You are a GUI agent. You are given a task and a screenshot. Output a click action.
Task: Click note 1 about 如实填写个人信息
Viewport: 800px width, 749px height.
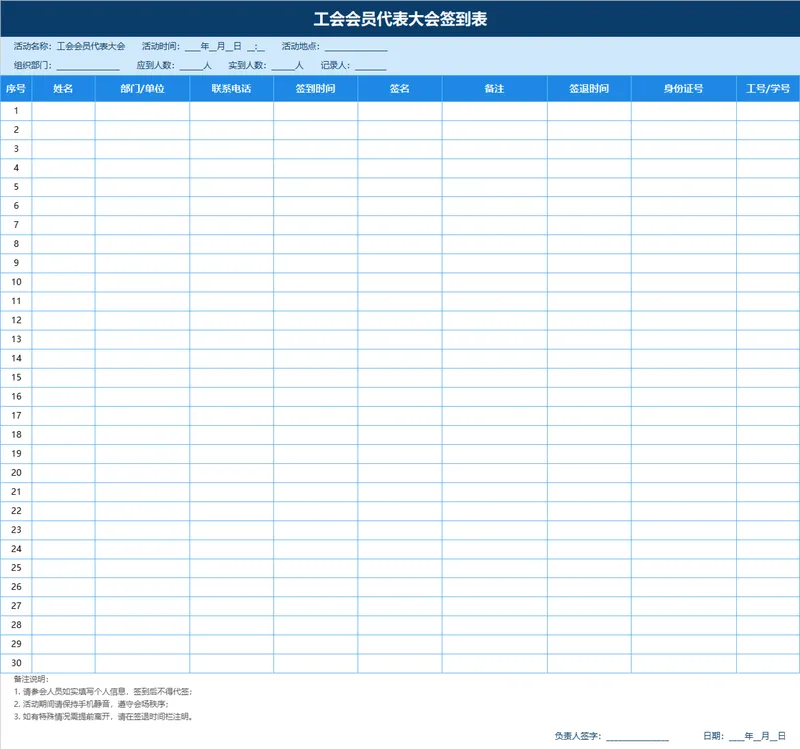click(x=103, y=692)
